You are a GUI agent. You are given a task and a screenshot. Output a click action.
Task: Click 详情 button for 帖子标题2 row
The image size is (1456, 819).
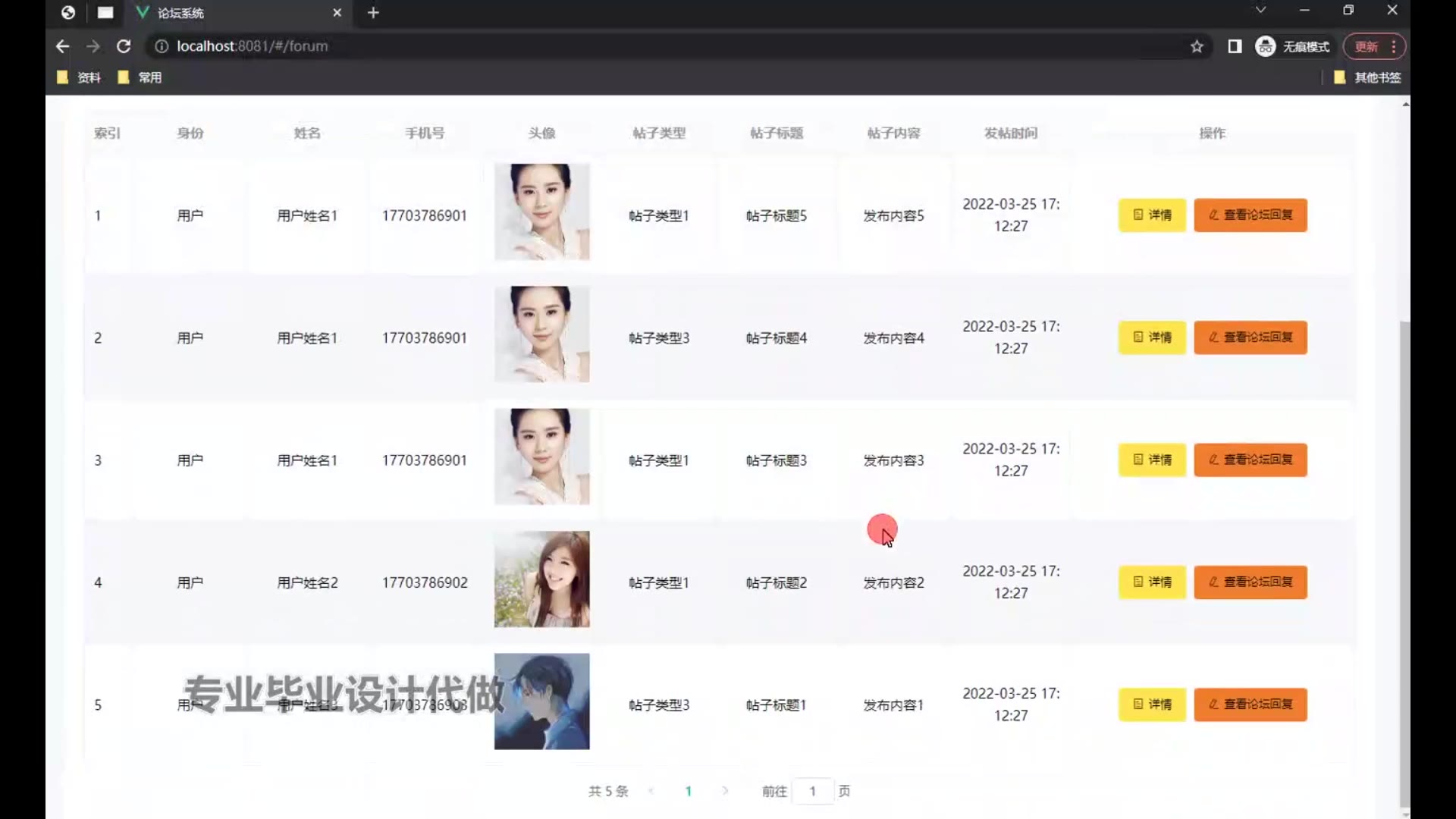coord(1152,582)
